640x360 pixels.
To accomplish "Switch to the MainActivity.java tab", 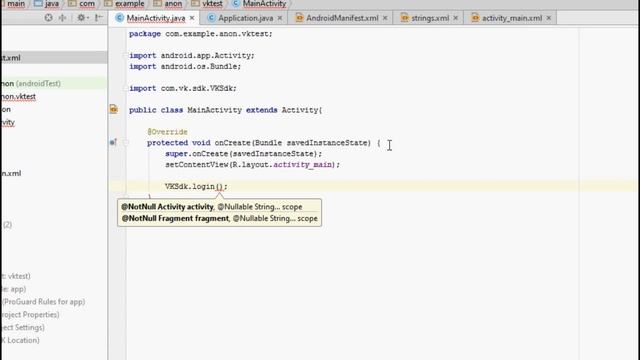I will pos(156,18).
